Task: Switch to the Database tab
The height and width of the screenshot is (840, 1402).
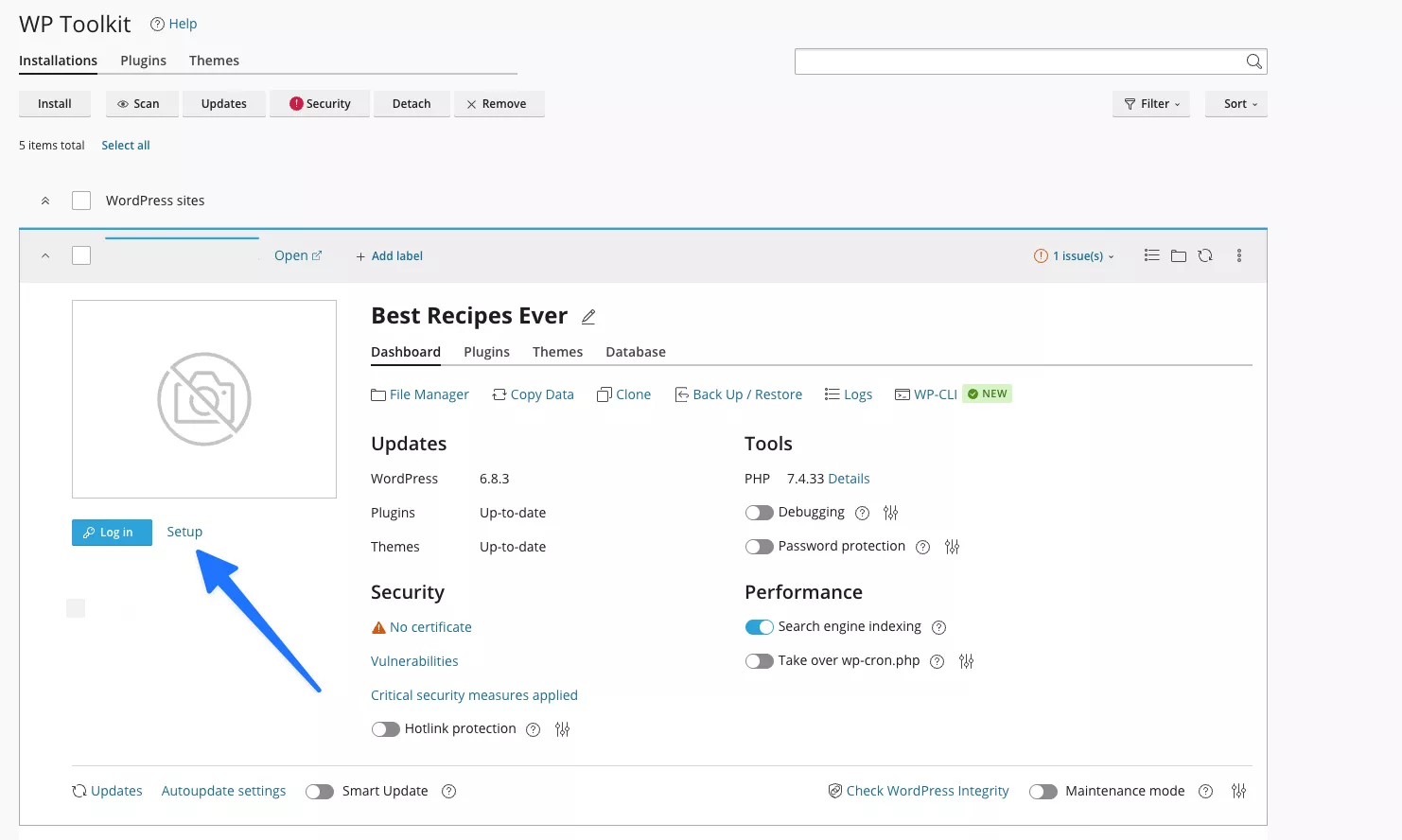Action: click(x=635, y=352)
